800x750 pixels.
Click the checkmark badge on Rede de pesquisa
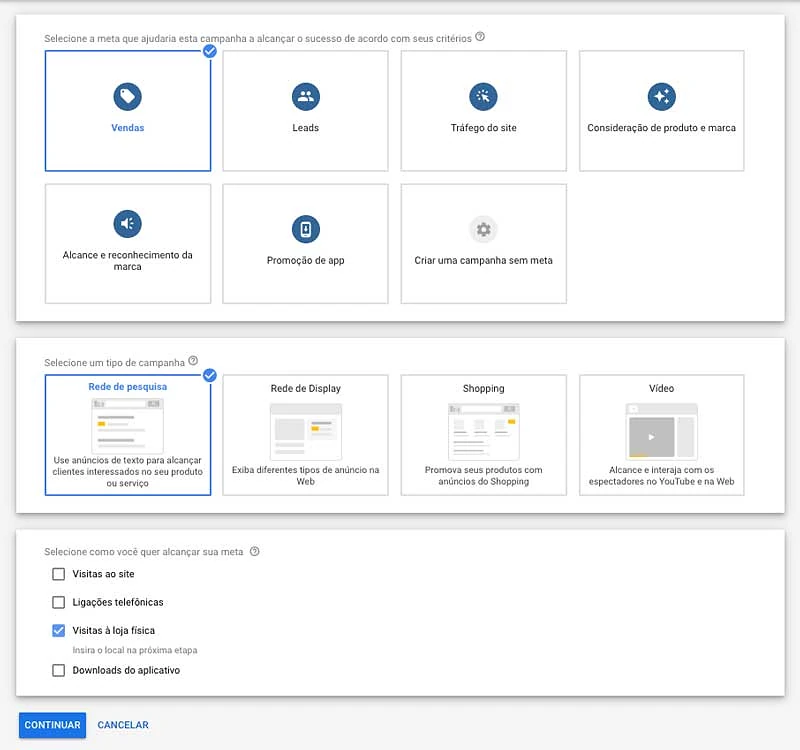tap(210, 376)
